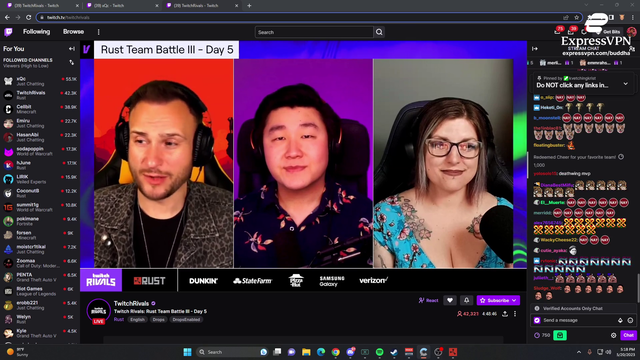640x360 pixels.
Task: Open Microsoft Edge from taskbar
Action: tap(321, 352)
